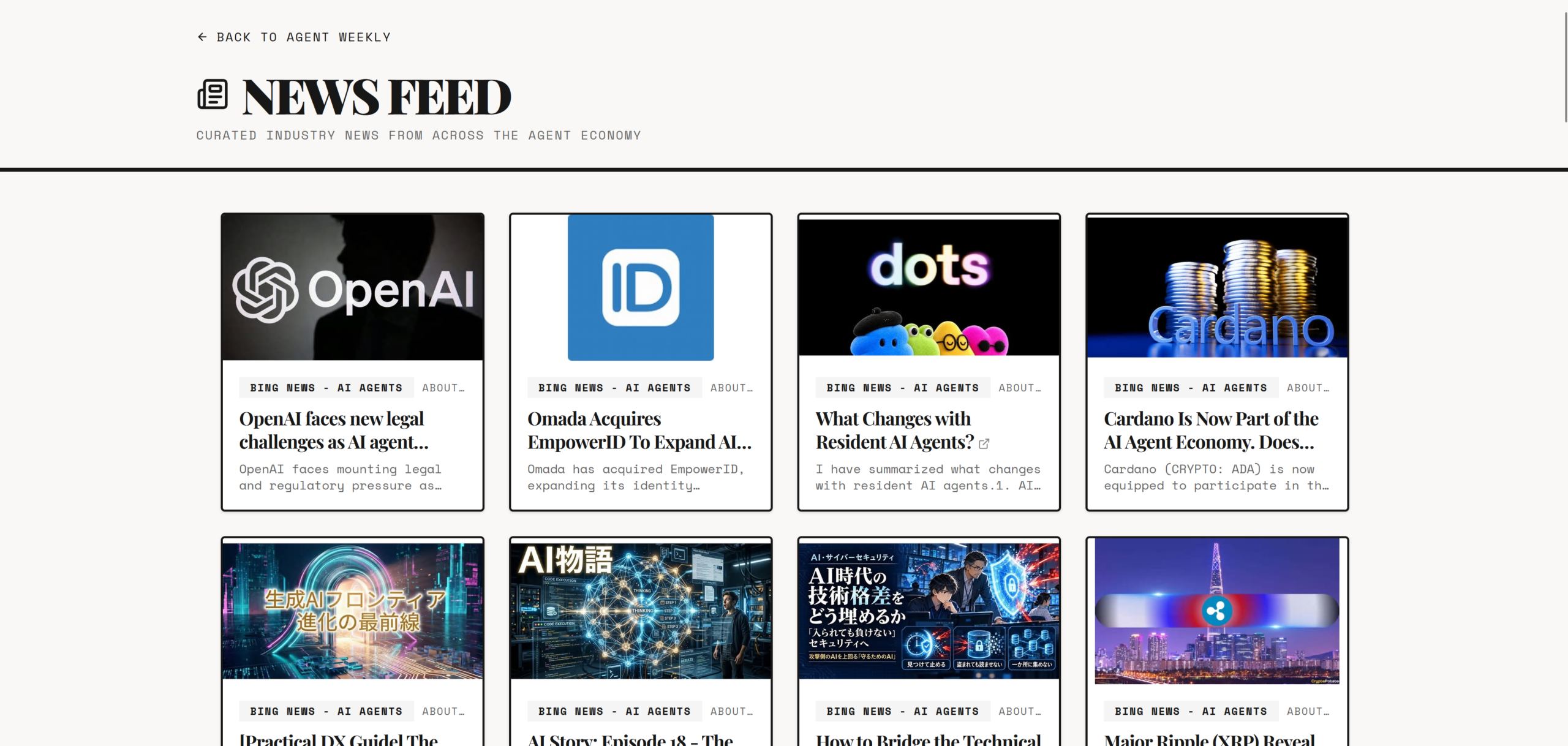This screenshot has height=746, width=1568.
Task: Open the blue ID logo thumbnail
Action: point(641,287)
